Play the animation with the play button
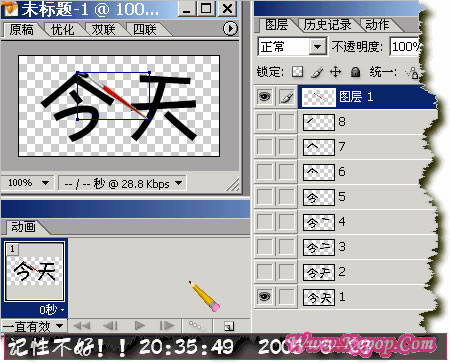Viewport: 450px width, 363px height. click(x=140, y=325)
